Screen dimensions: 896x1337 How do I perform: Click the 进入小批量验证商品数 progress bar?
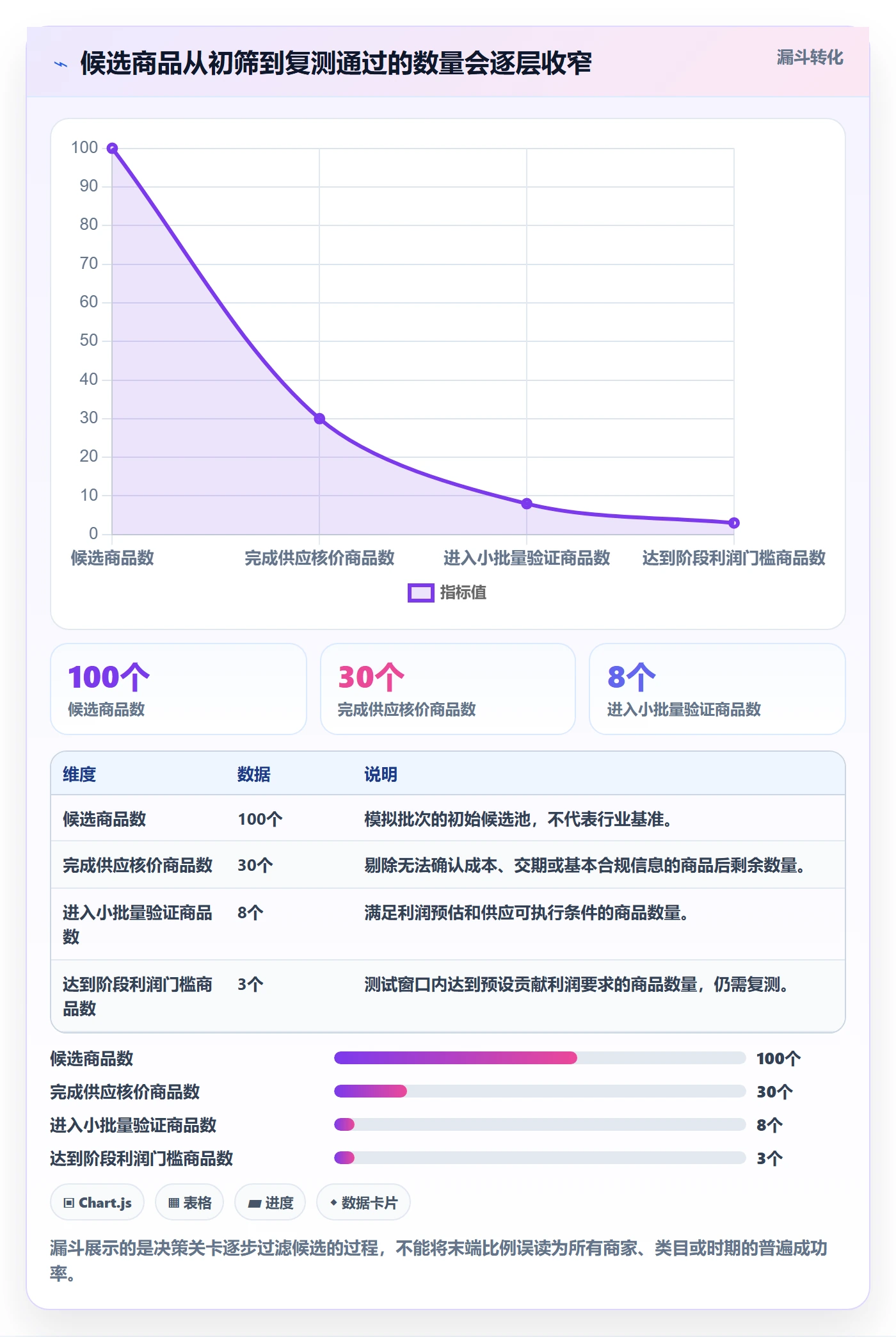pos(540,1124)
